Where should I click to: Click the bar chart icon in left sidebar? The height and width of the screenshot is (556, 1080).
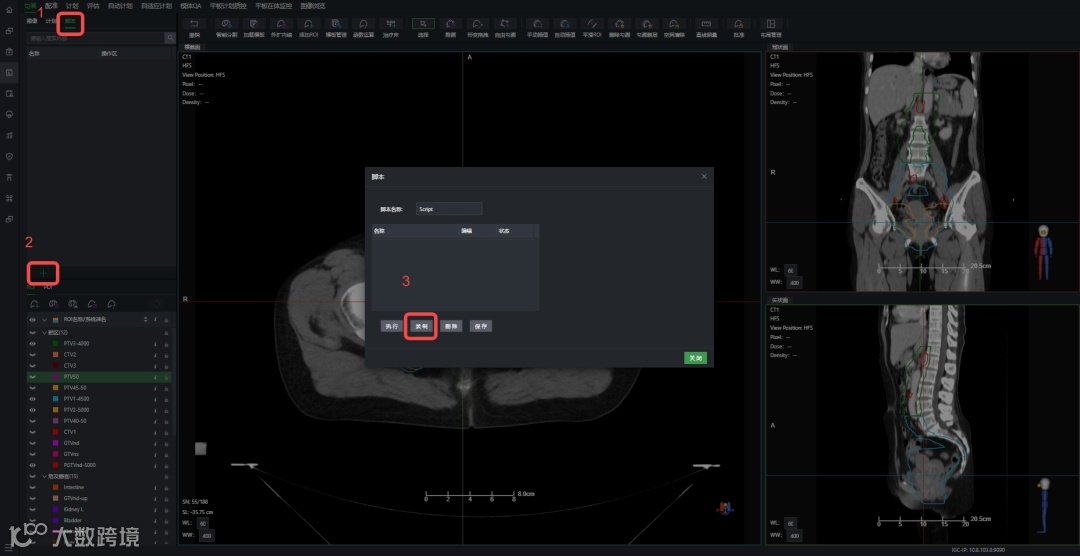[x=9, y=135]
